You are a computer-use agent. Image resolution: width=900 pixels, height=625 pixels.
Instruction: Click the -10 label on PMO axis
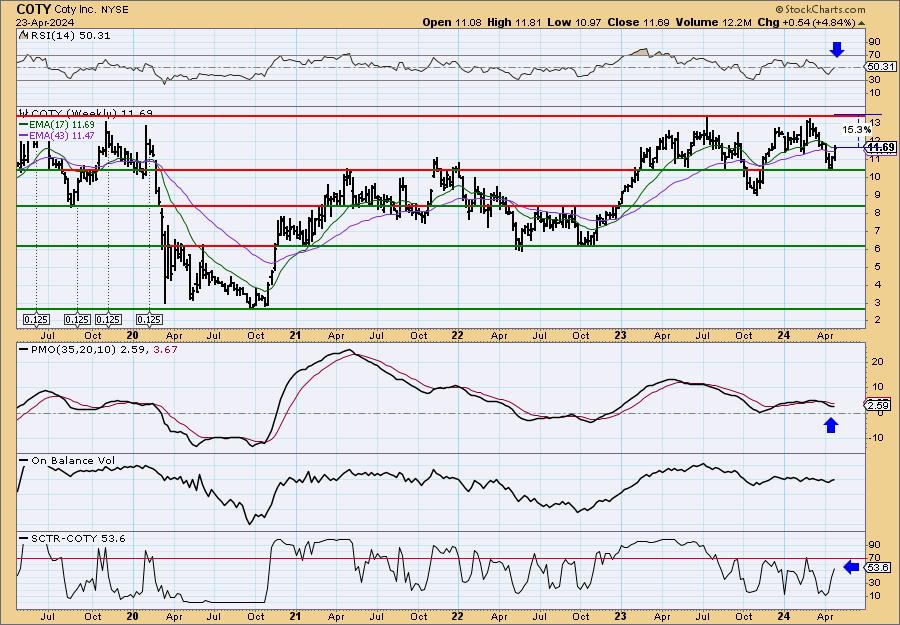876,437
